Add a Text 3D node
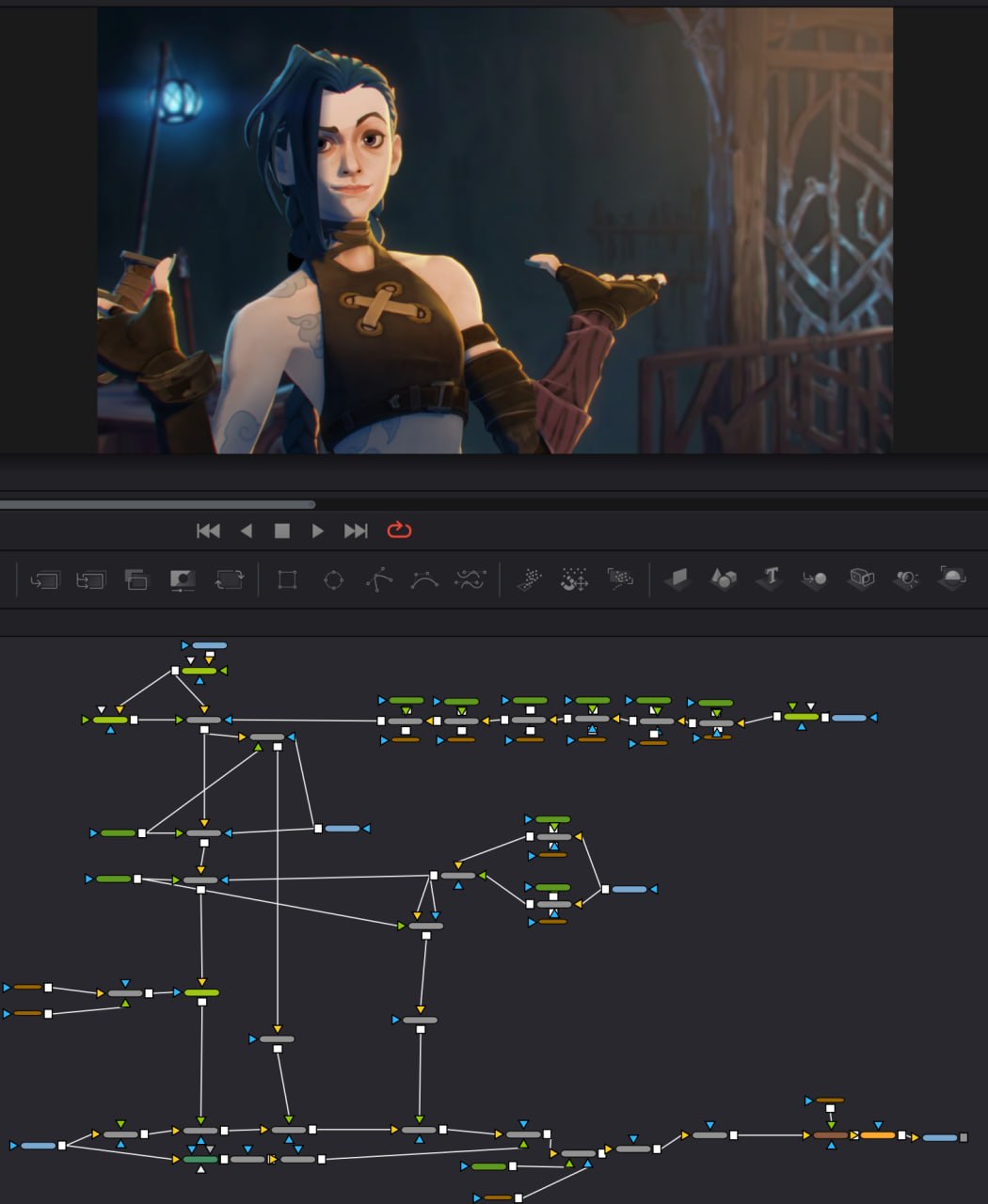Viewport: 988px width, 1204px height. (770, 578)
